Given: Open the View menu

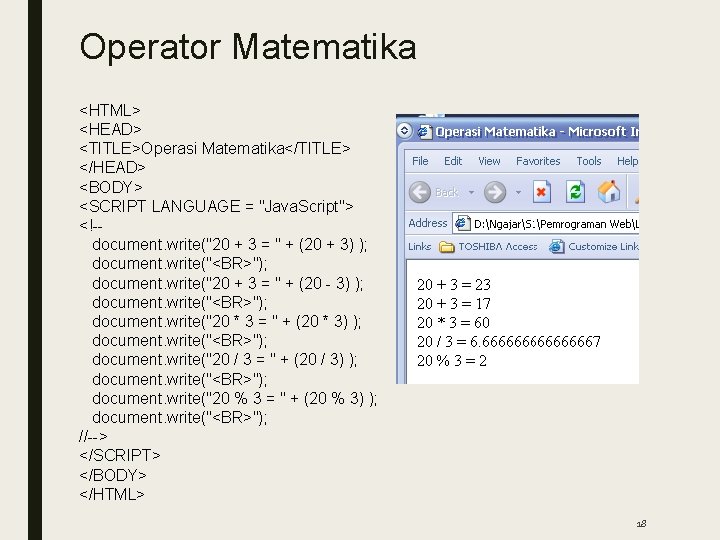Looking at the screenshot, I should [489, 161].
